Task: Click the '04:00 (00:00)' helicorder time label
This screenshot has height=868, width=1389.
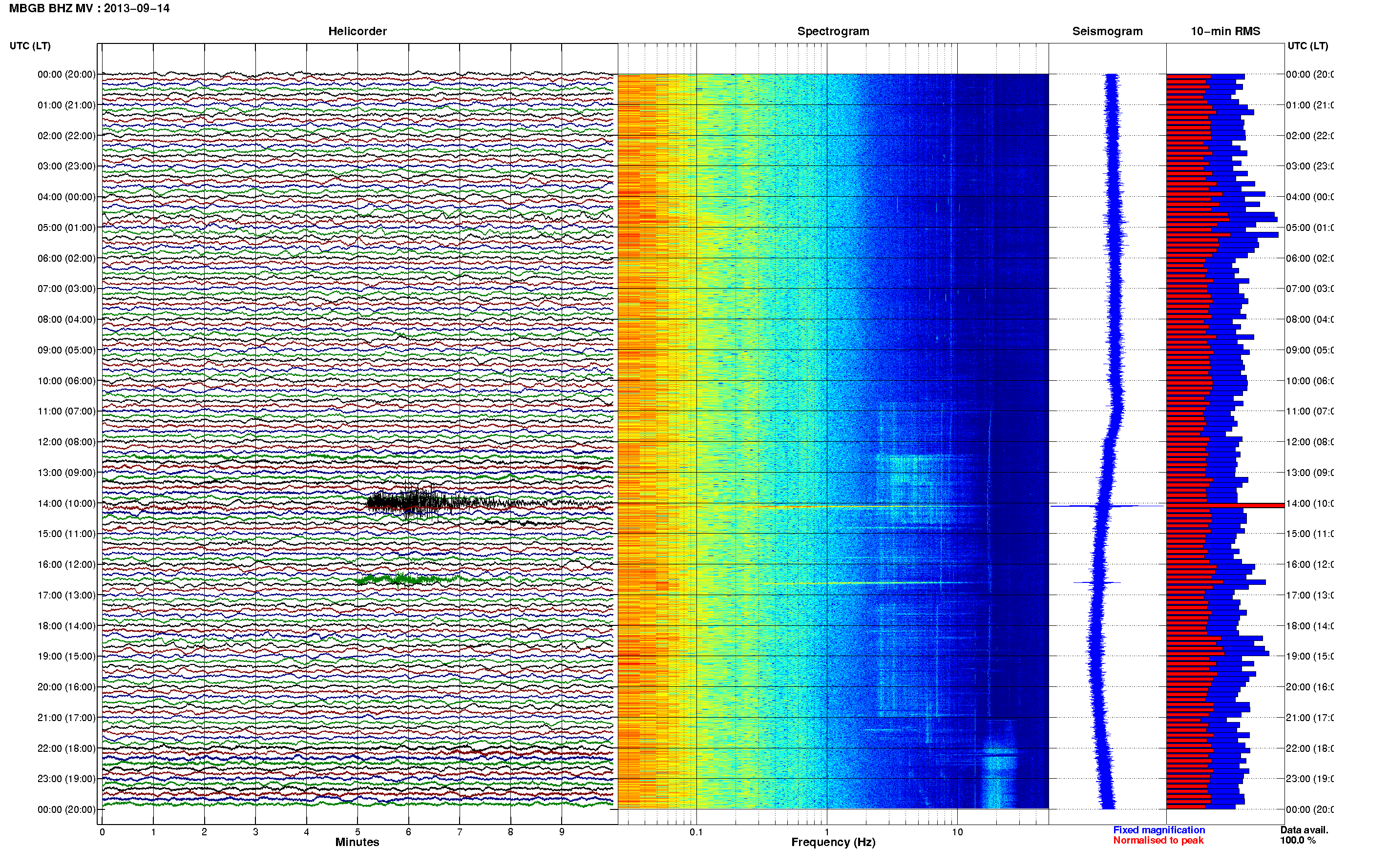Action: click(66, 197)
